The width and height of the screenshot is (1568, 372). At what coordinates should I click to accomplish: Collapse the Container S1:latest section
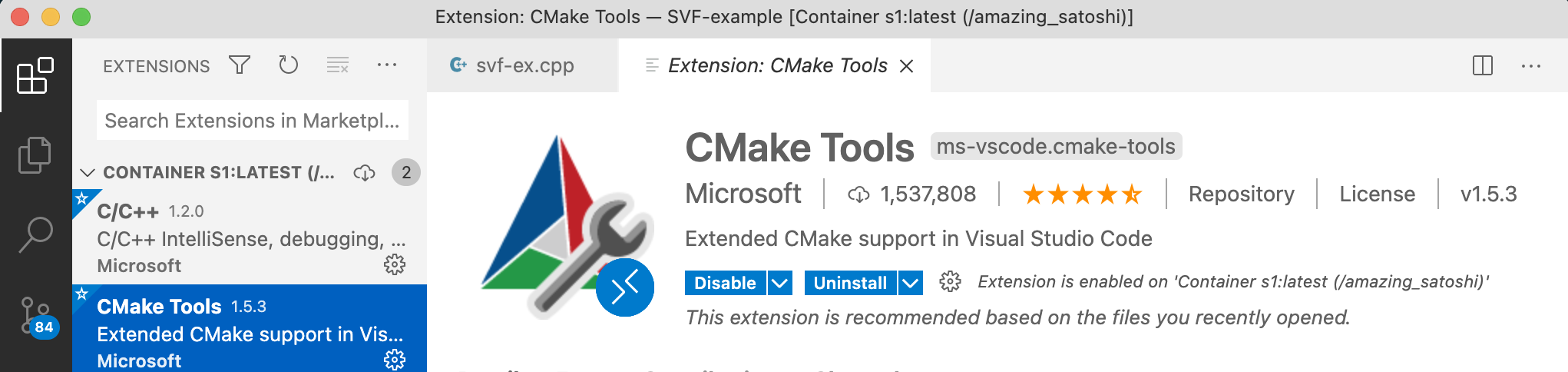(x=88, y=173)
